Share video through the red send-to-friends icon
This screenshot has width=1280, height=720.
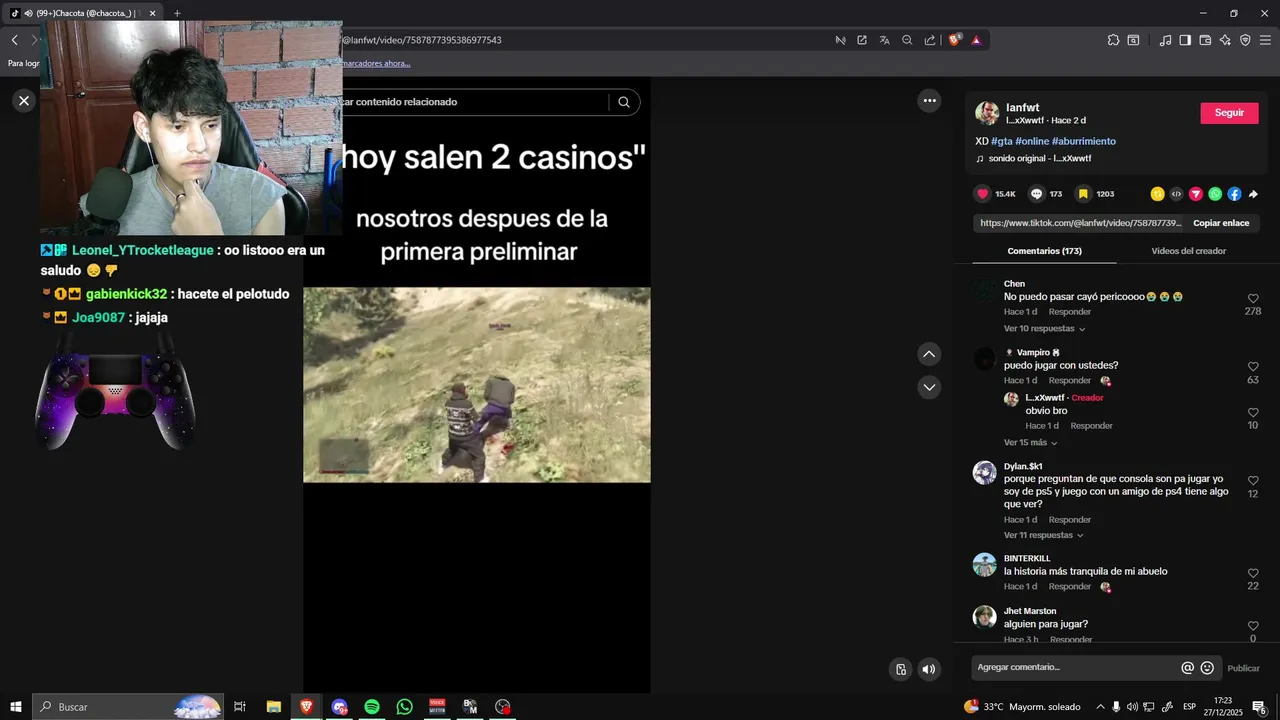(x=1195, y=194)
